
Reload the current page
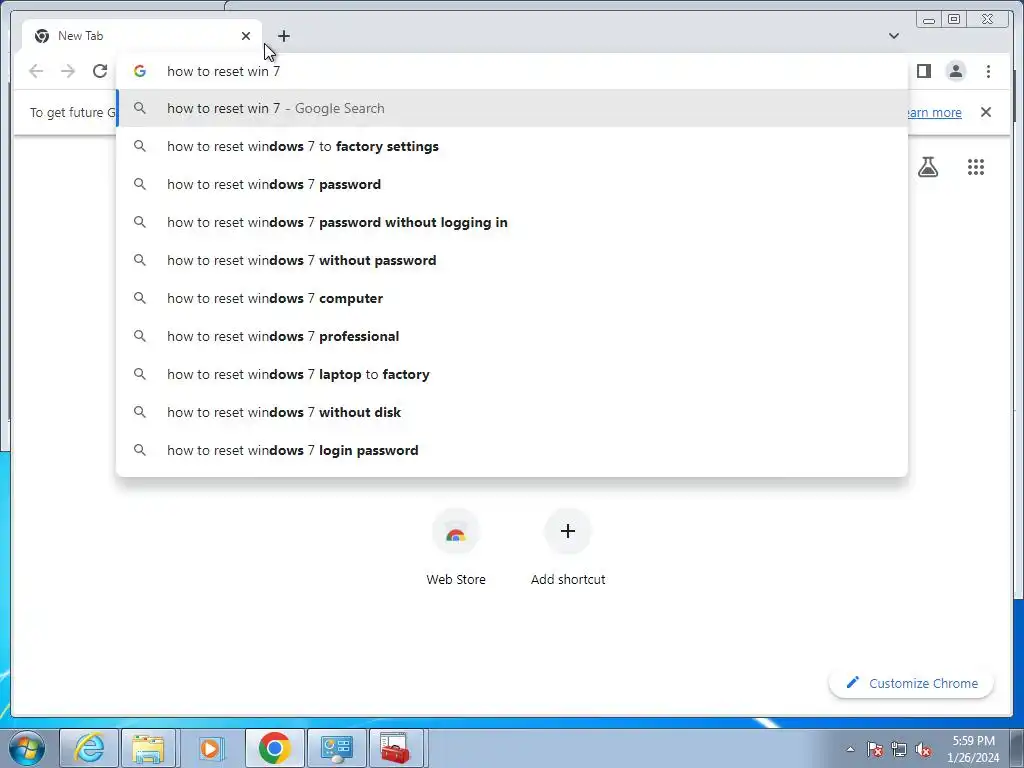click(100, 71)
